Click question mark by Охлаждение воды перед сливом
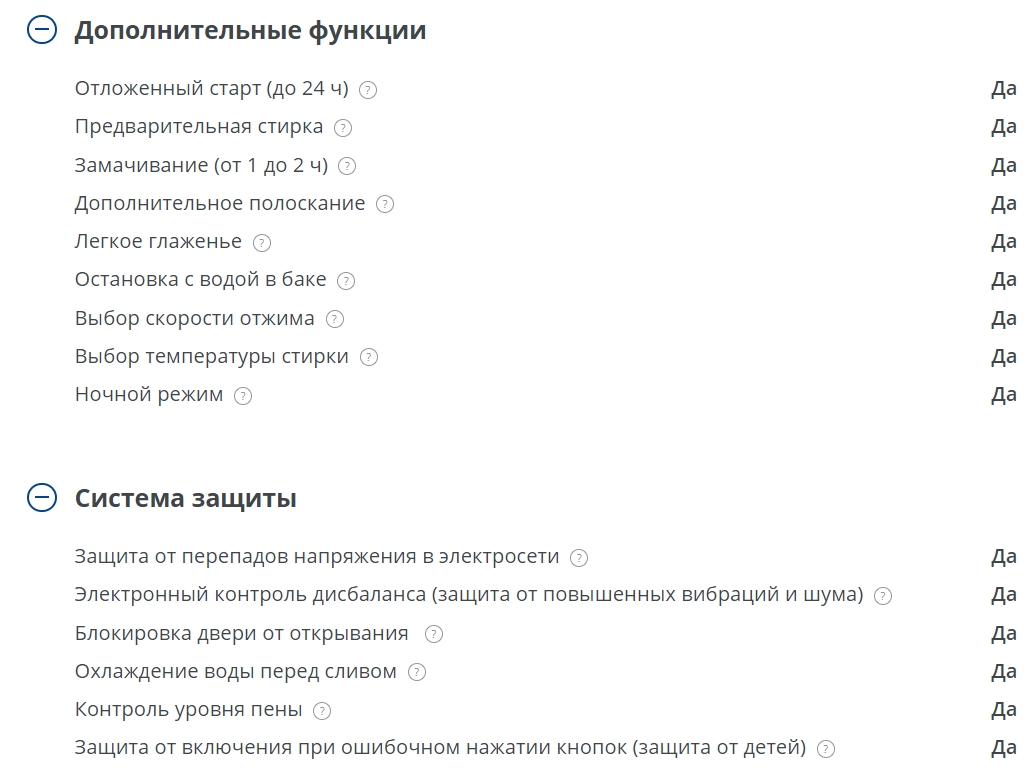 417,672
